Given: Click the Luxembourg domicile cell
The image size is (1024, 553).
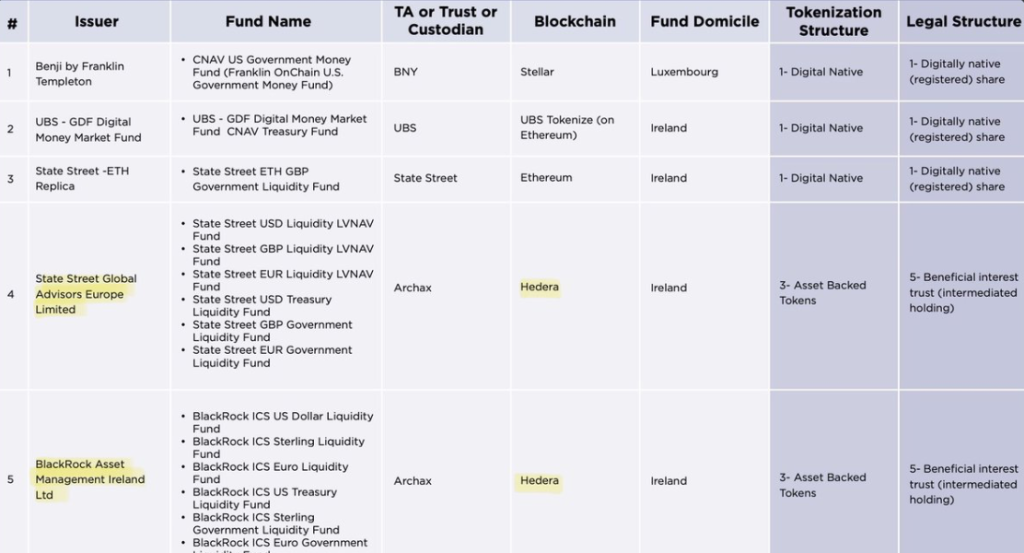Looking at the screenshot, I should [x=685, y=72].
